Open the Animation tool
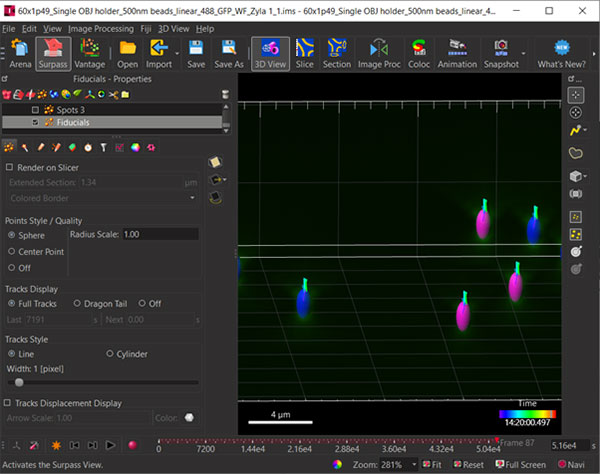The height and width of the screenshot is (474, 600). (457, 54)
